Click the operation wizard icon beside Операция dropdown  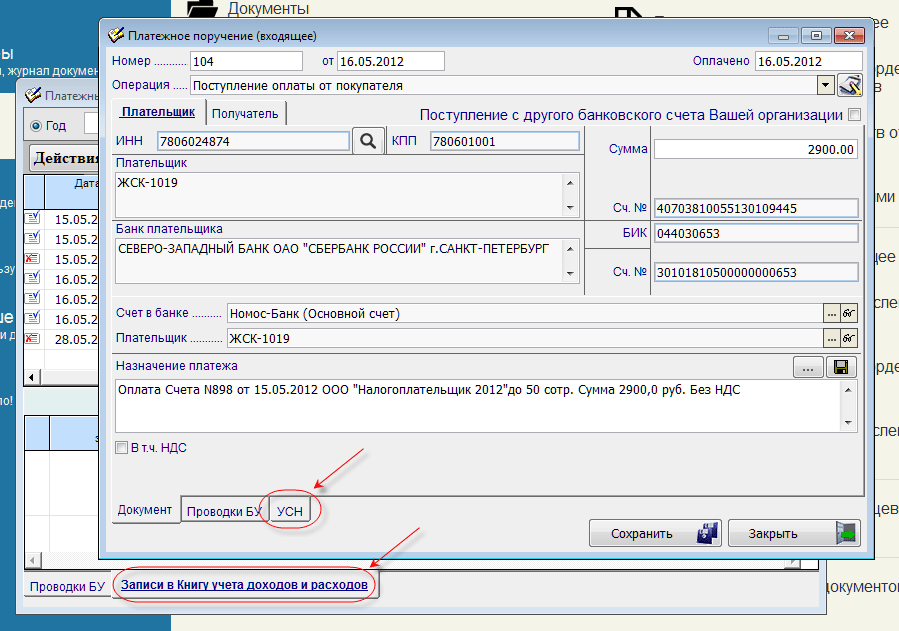(850, 85)
